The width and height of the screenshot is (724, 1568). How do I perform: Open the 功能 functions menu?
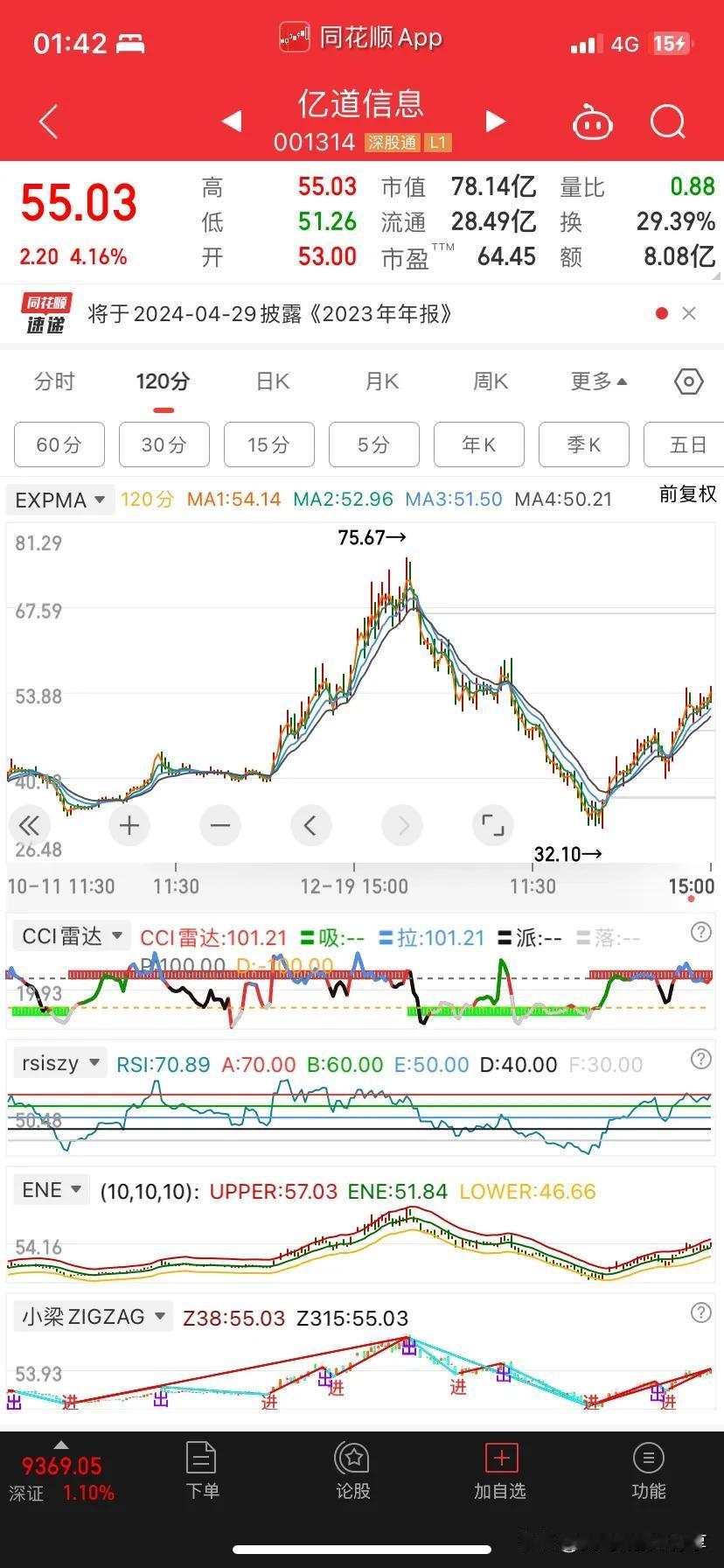[648, 1472]
